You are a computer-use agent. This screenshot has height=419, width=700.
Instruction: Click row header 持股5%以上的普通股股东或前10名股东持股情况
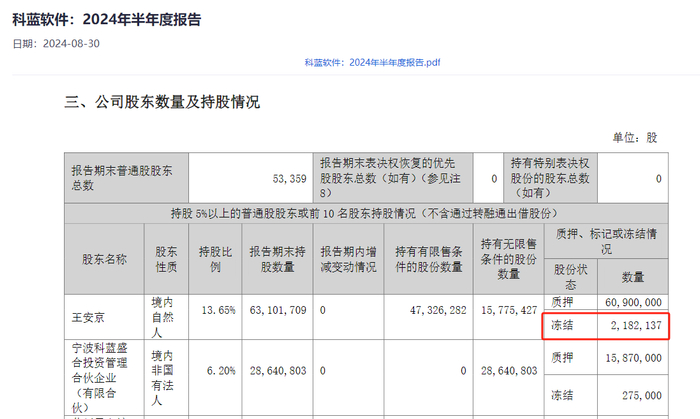click(x=366, y=214)
